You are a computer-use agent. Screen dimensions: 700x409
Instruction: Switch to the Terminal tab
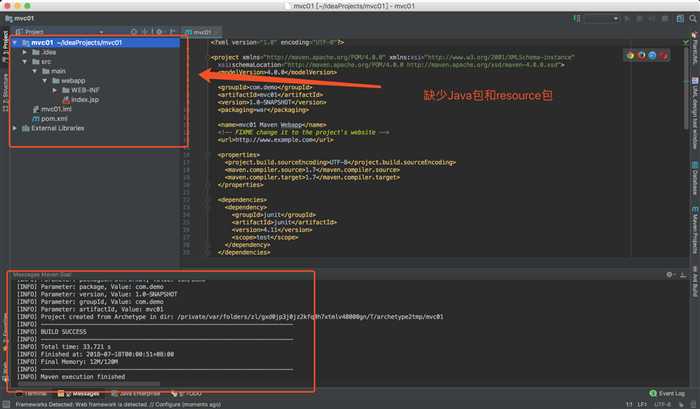pyautogui.click(x=33, y=394)
